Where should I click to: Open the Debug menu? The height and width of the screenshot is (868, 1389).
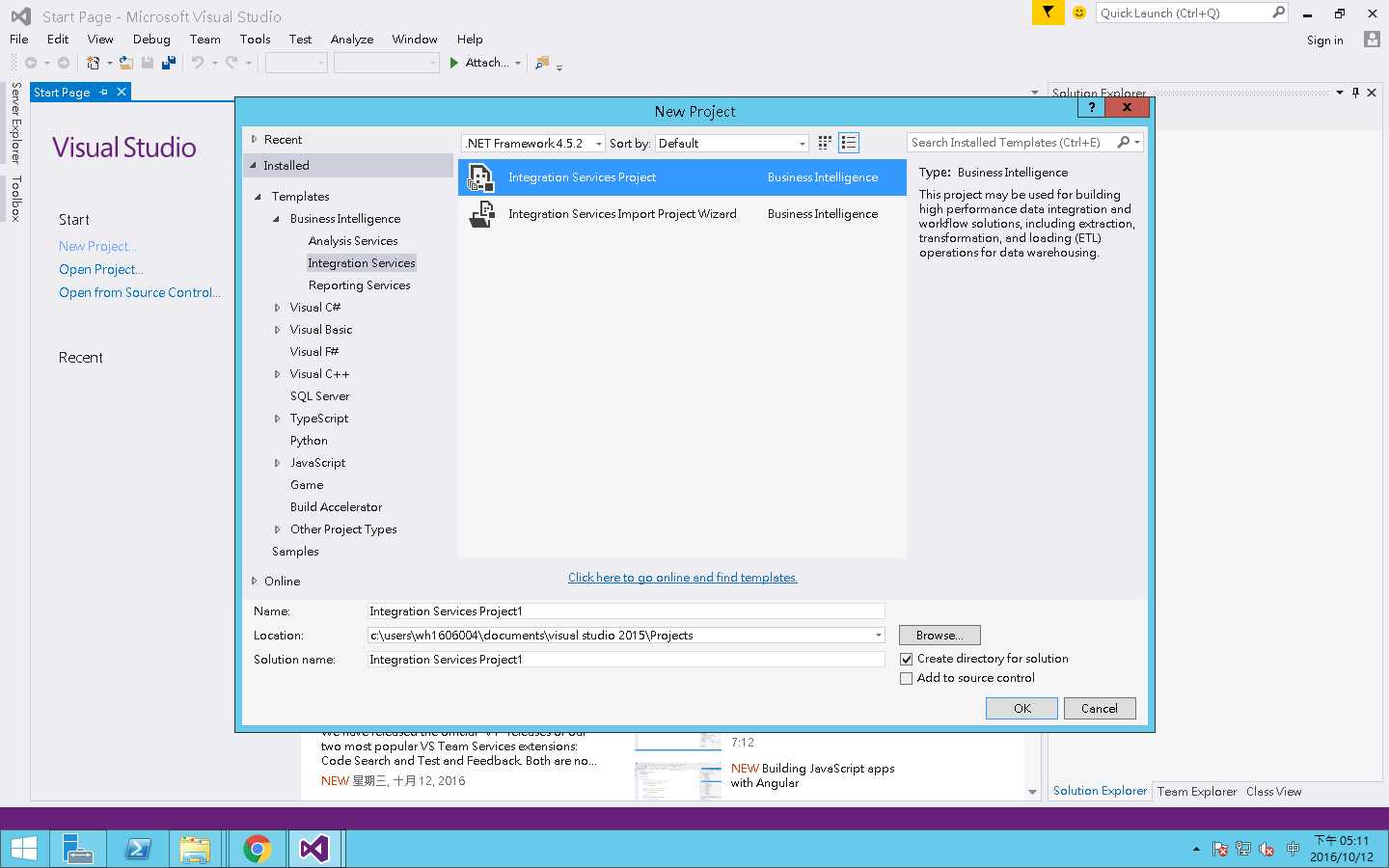click(151, 39)
